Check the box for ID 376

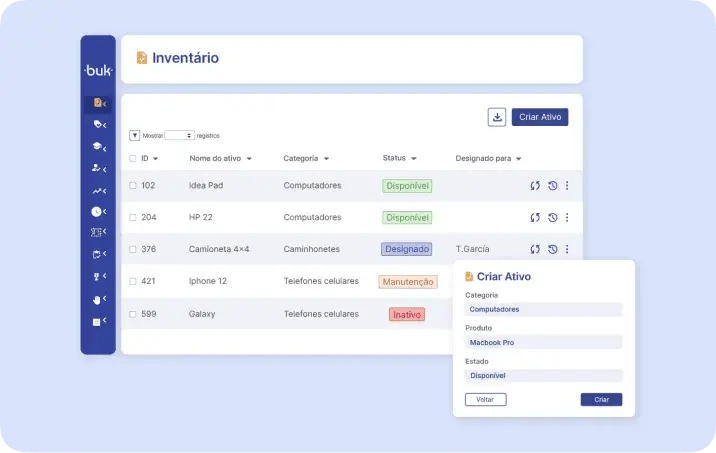pyautogui.click(x=132, y=249)
